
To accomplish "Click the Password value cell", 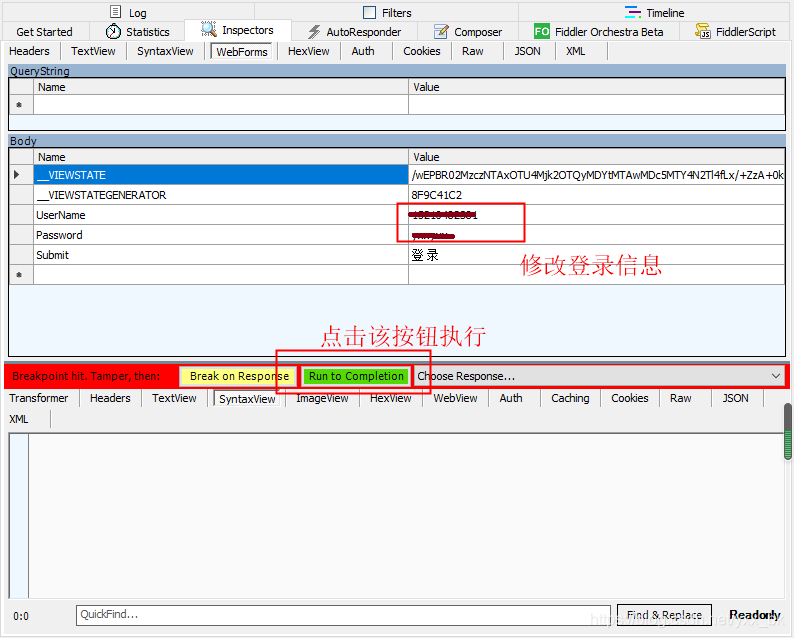I will (x=597, y=235).
